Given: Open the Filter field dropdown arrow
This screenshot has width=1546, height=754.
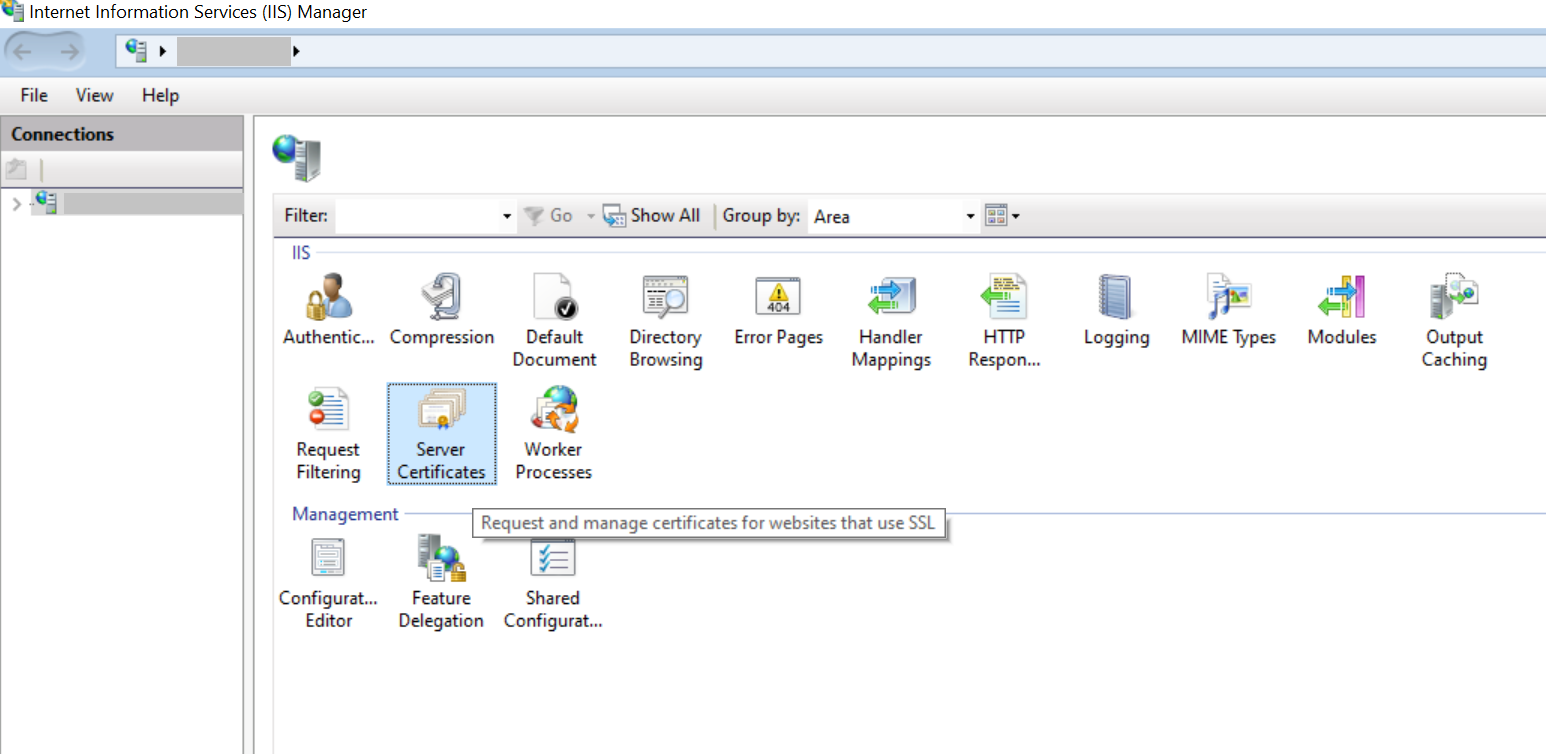Looking at the screenshot, I should (x=506, y=215).
